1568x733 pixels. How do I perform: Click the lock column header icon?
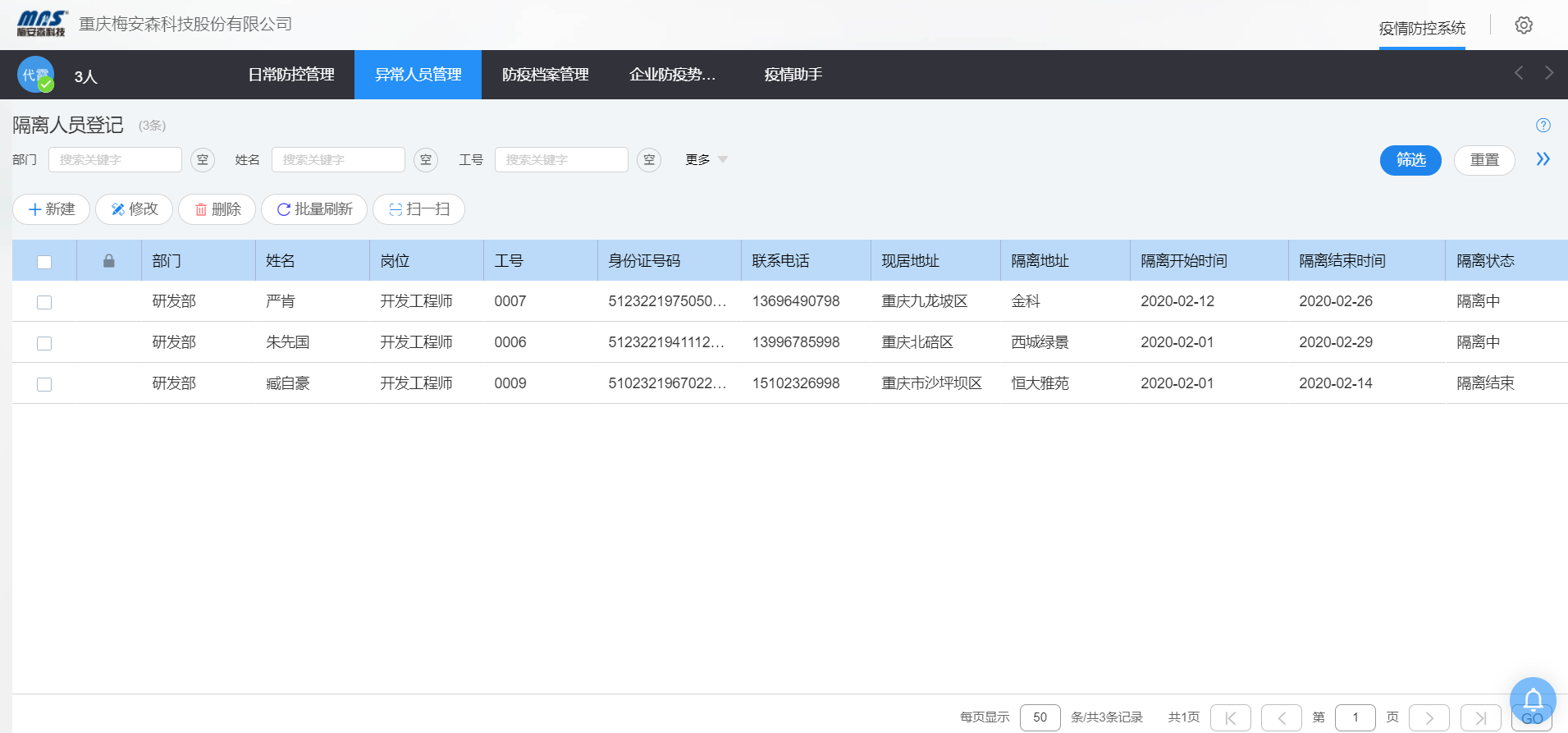pos(108,261)
